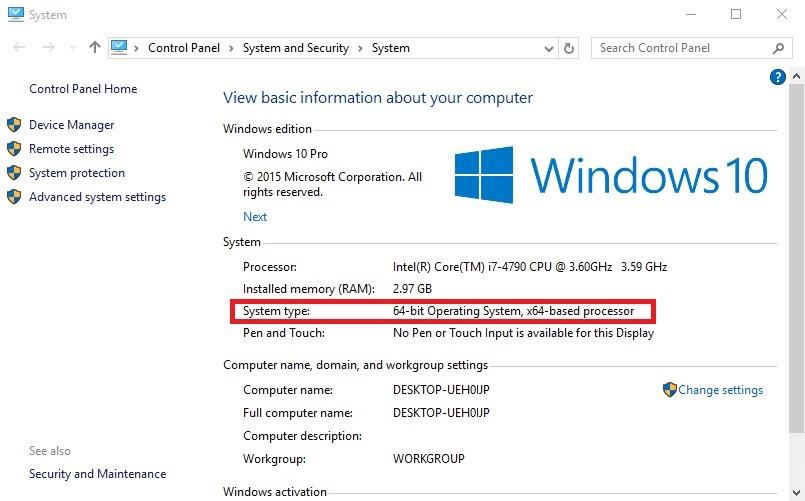Click the Back navigation arrow

(x=19, y=48)
